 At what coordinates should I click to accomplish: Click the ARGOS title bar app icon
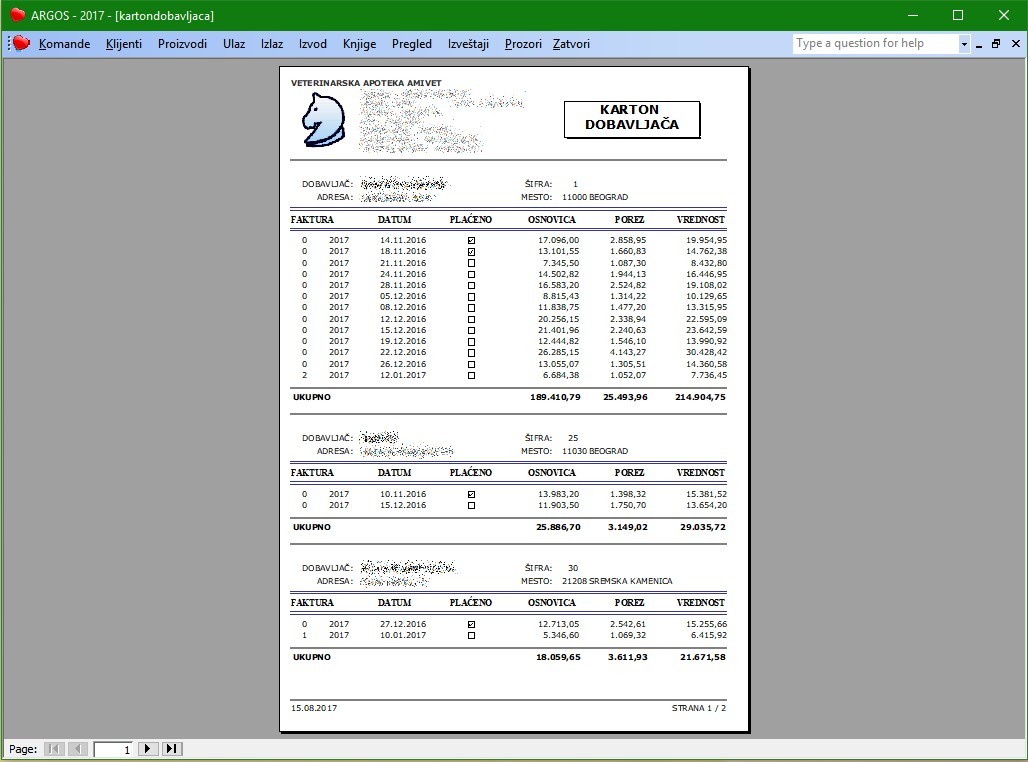click(x=18, y=14)
